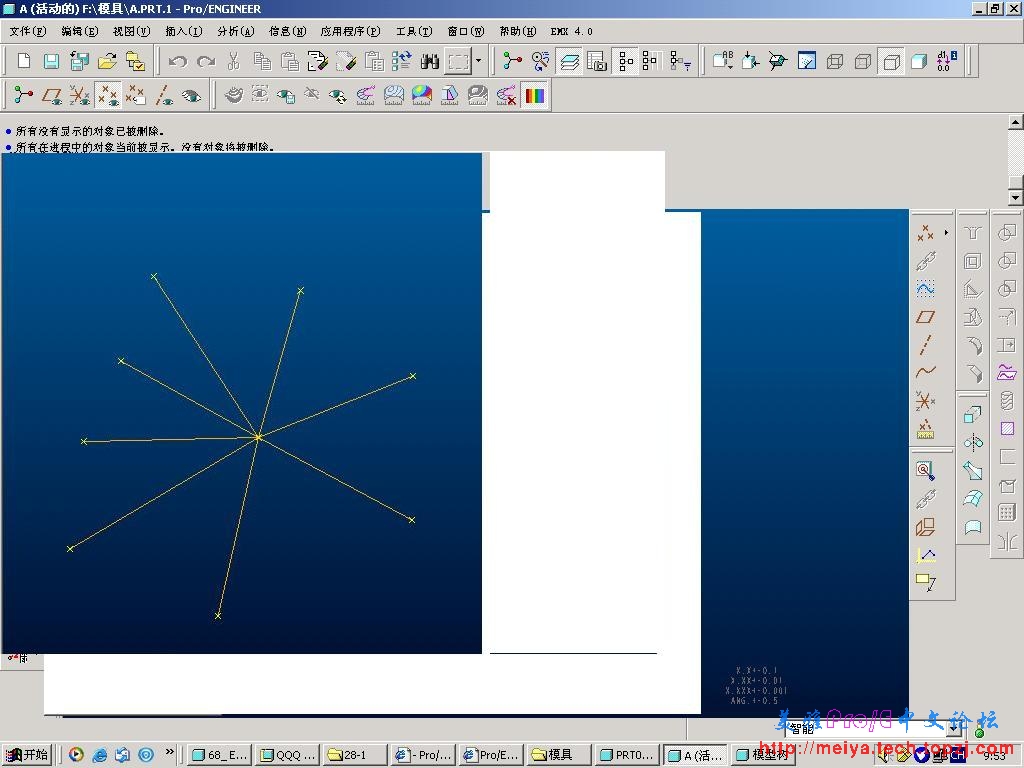Save the current model with the disk icon
Screen dimensions: 1024x768
click(x=52, y=61)
